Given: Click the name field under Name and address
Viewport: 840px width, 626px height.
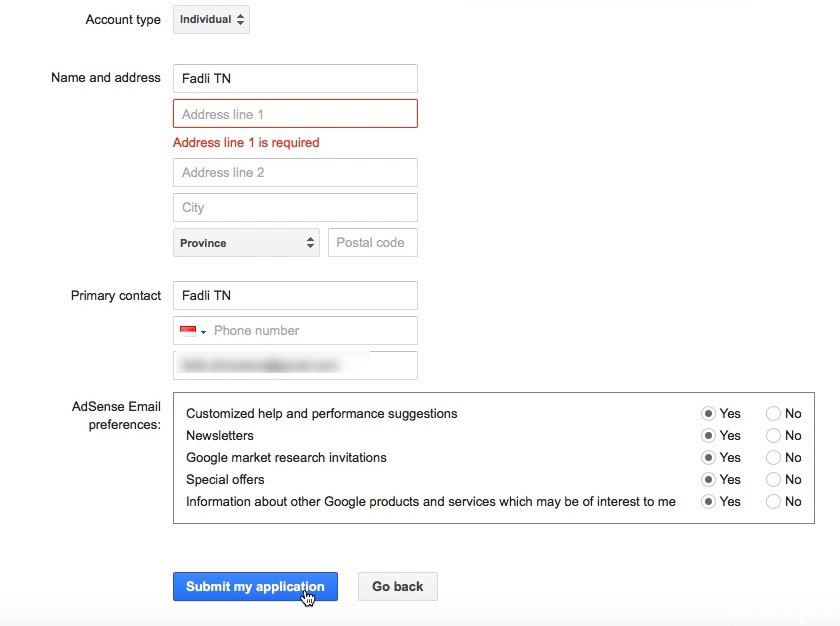Looking at the screenshot, I should tap(295, 79).
